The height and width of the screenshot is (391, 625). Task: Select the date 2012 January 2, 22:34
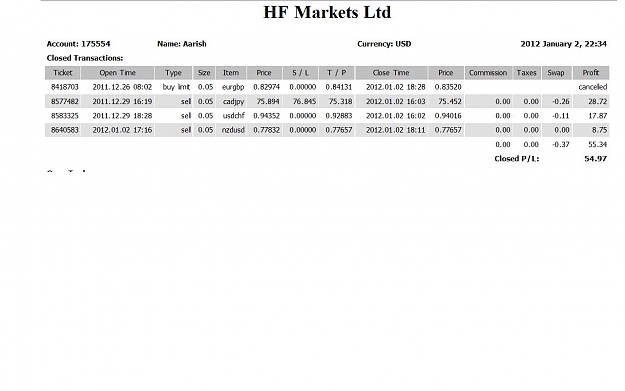pyautogui.click(x=564, y=44)
